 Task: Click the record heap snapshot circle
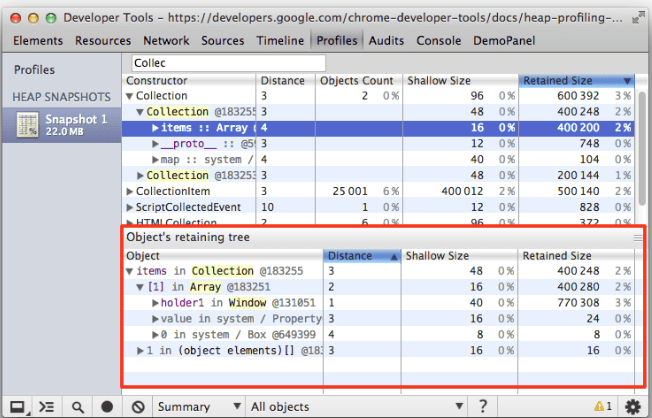click(107, 406)
